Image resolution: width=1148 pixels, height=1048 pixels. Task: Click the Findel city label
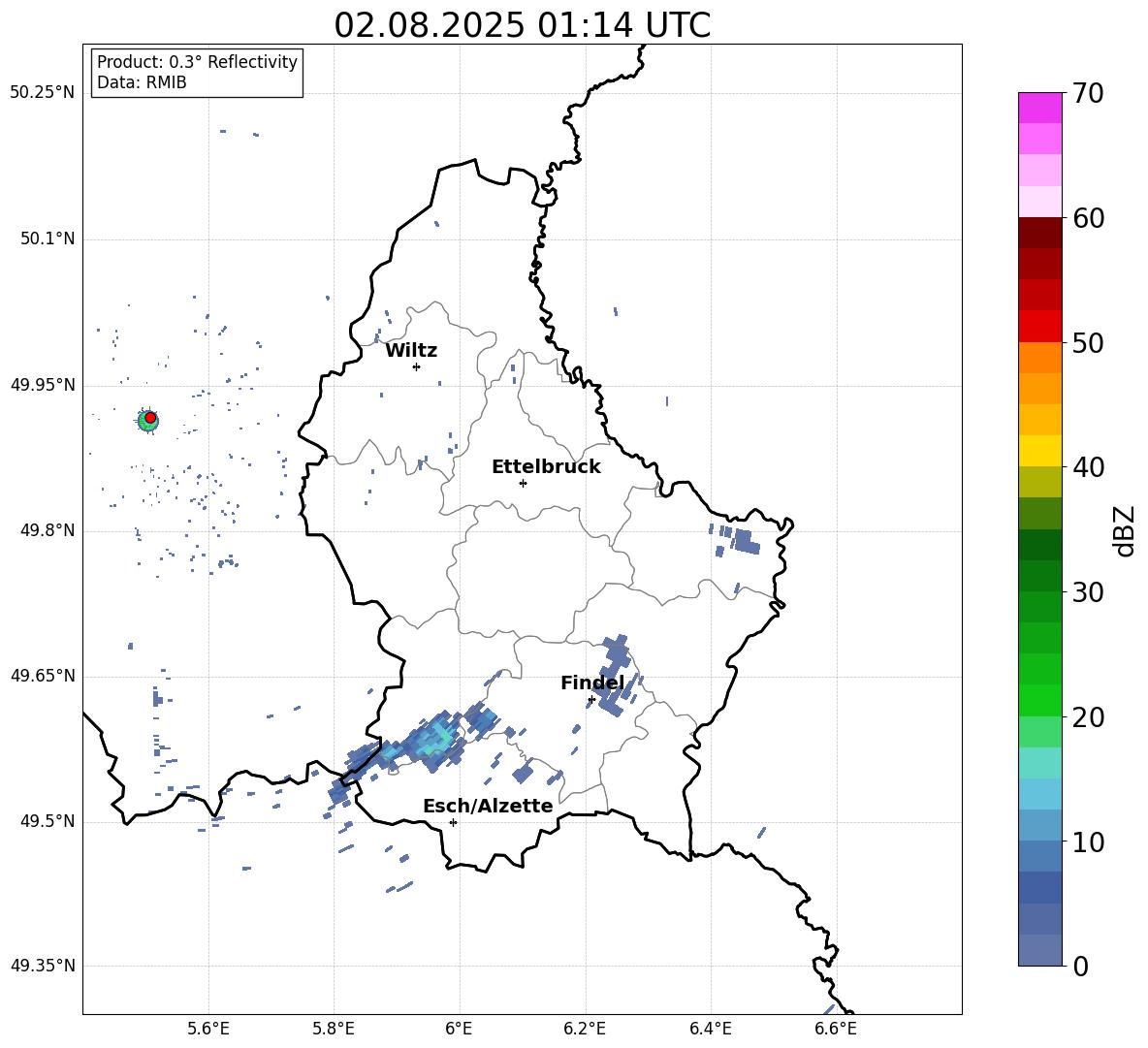tap(592, 683)
